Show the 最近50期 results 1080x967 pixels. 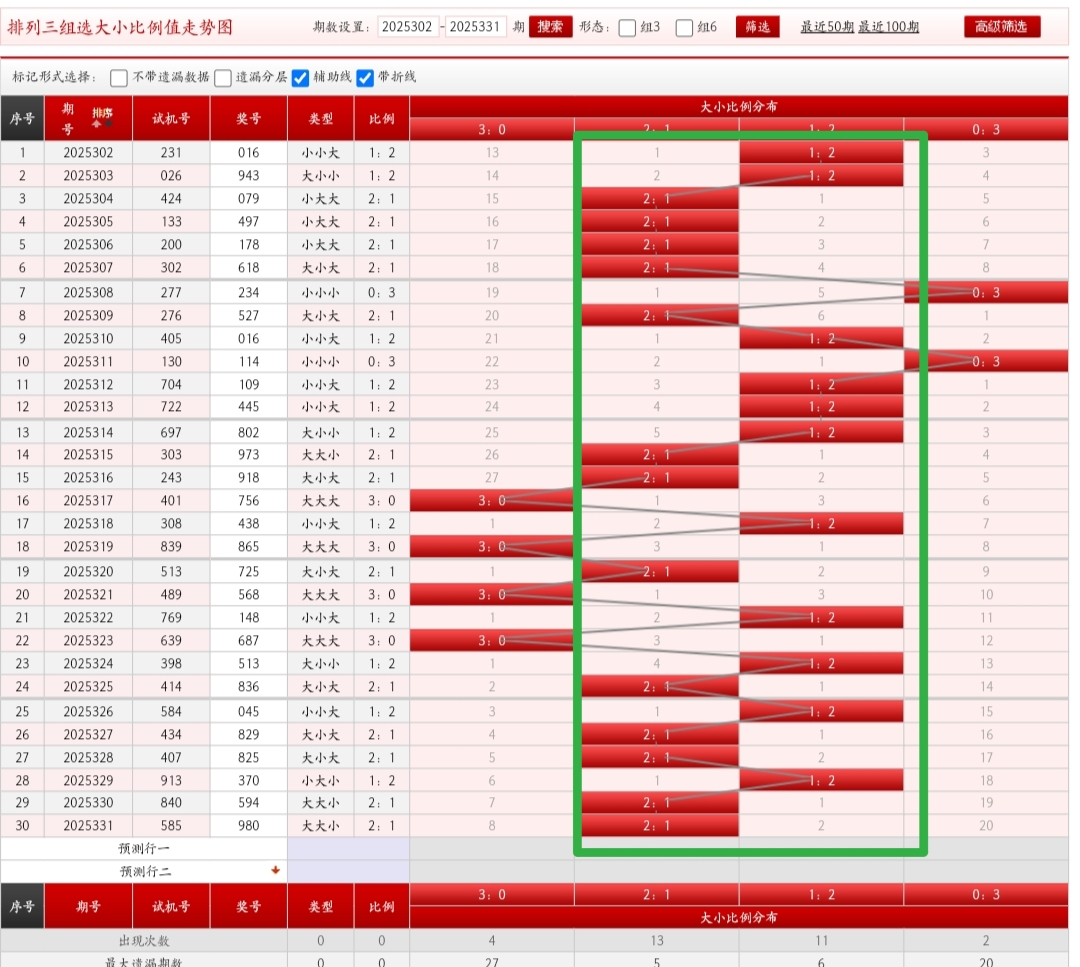pyautogui.click(x=827, y=27)
